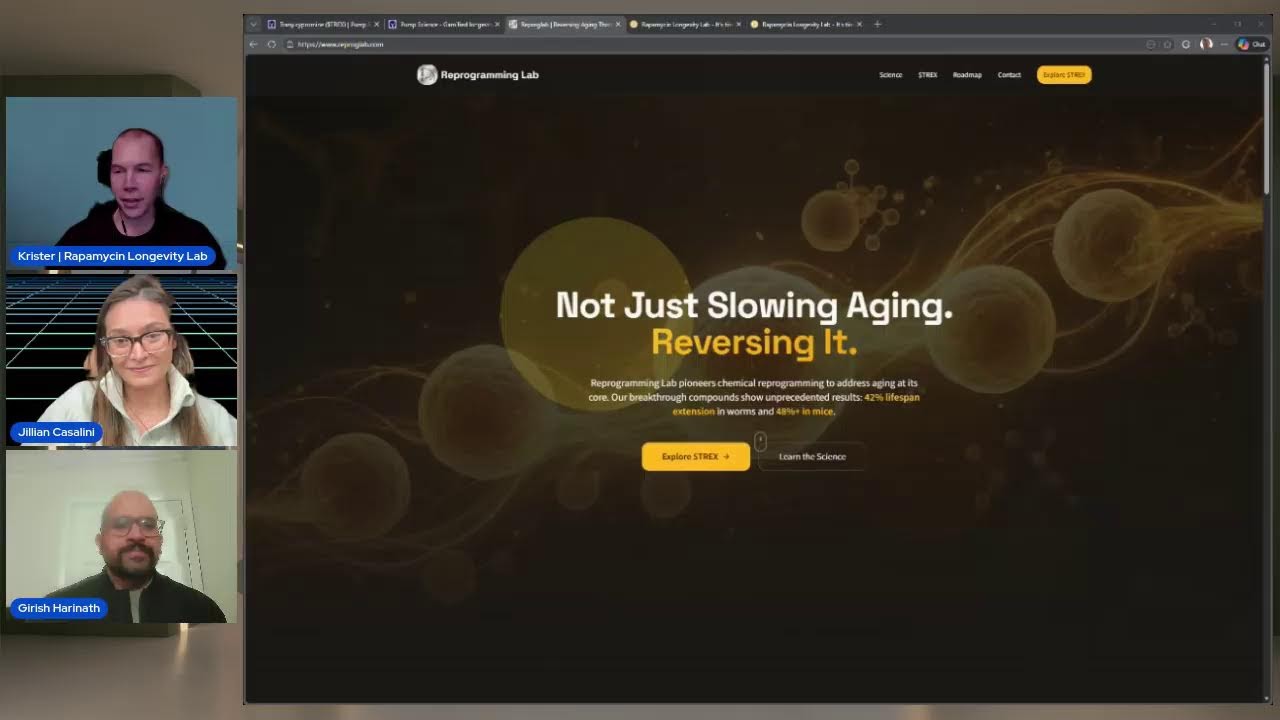Go back with the browser back arrow
Image resolution: width=1280 pixels, height=720 pixels.
(253, 44)
